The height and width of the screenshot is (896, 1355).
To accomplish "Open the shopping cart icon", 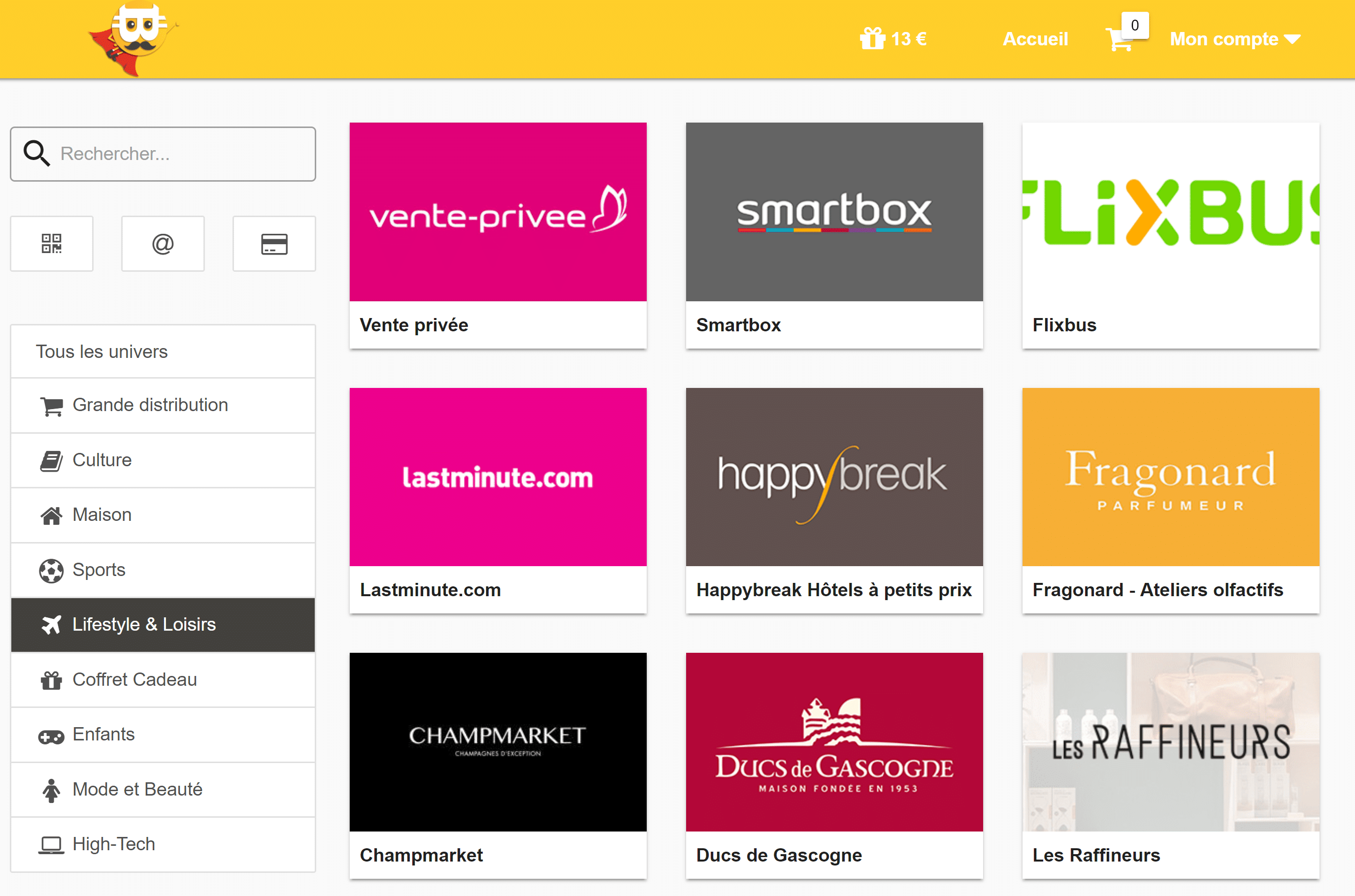I will tap(1119, 40).
